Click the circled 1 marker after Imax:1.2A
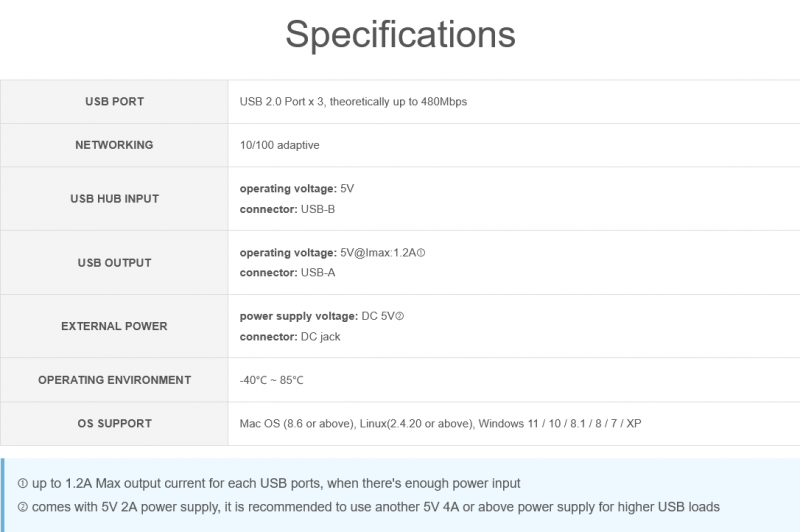The width and height of the screenshot is (800, 532). (x=421, y=253)
